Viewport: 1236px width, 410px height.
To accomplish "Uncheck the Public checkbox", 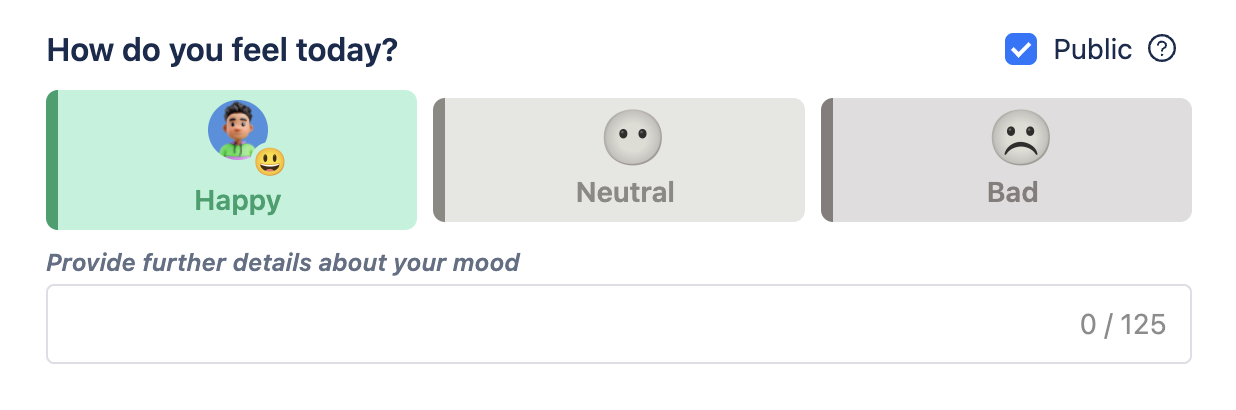I will coord(1020,49).
